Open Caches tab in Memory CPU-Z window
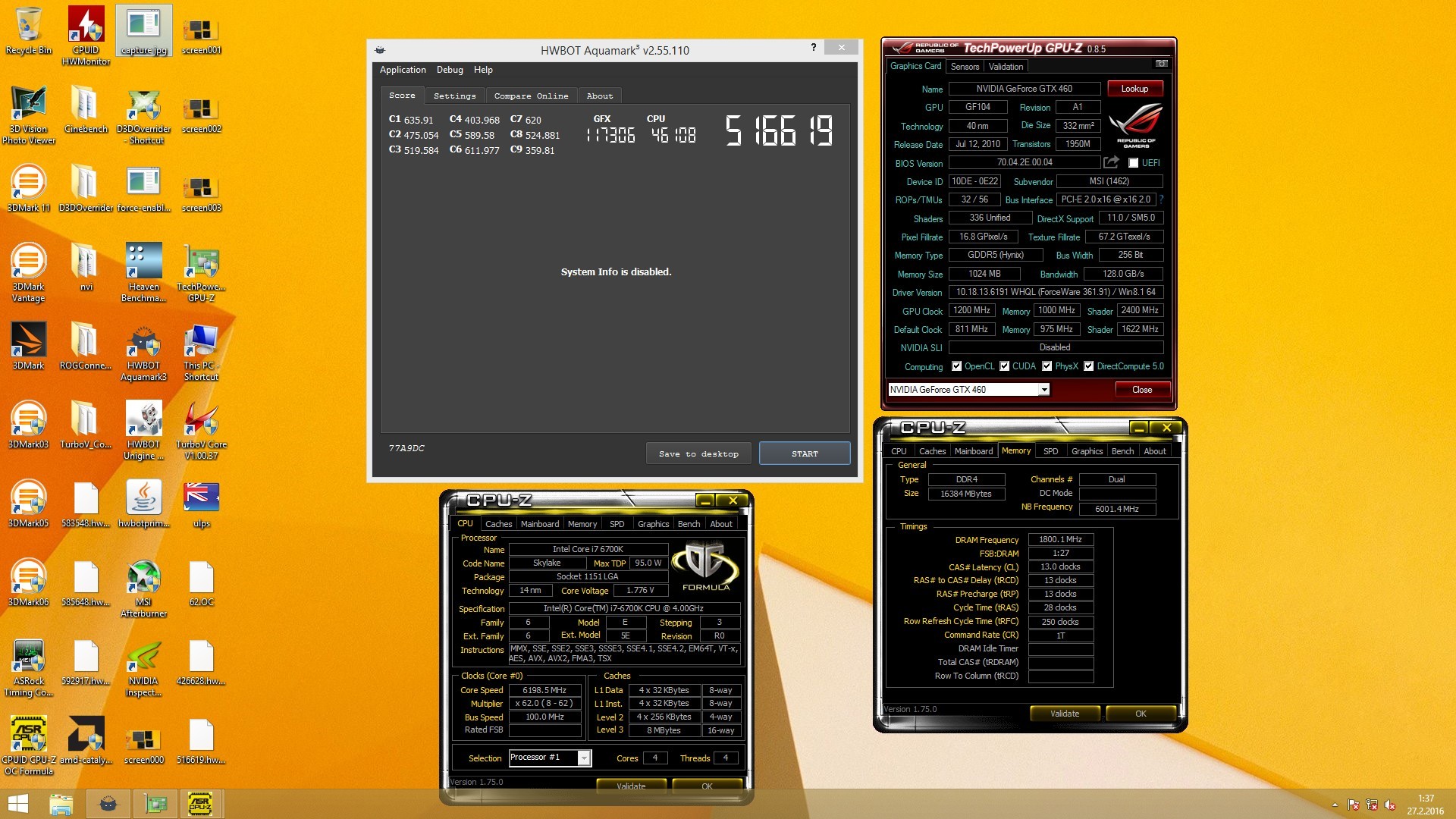 932,451
